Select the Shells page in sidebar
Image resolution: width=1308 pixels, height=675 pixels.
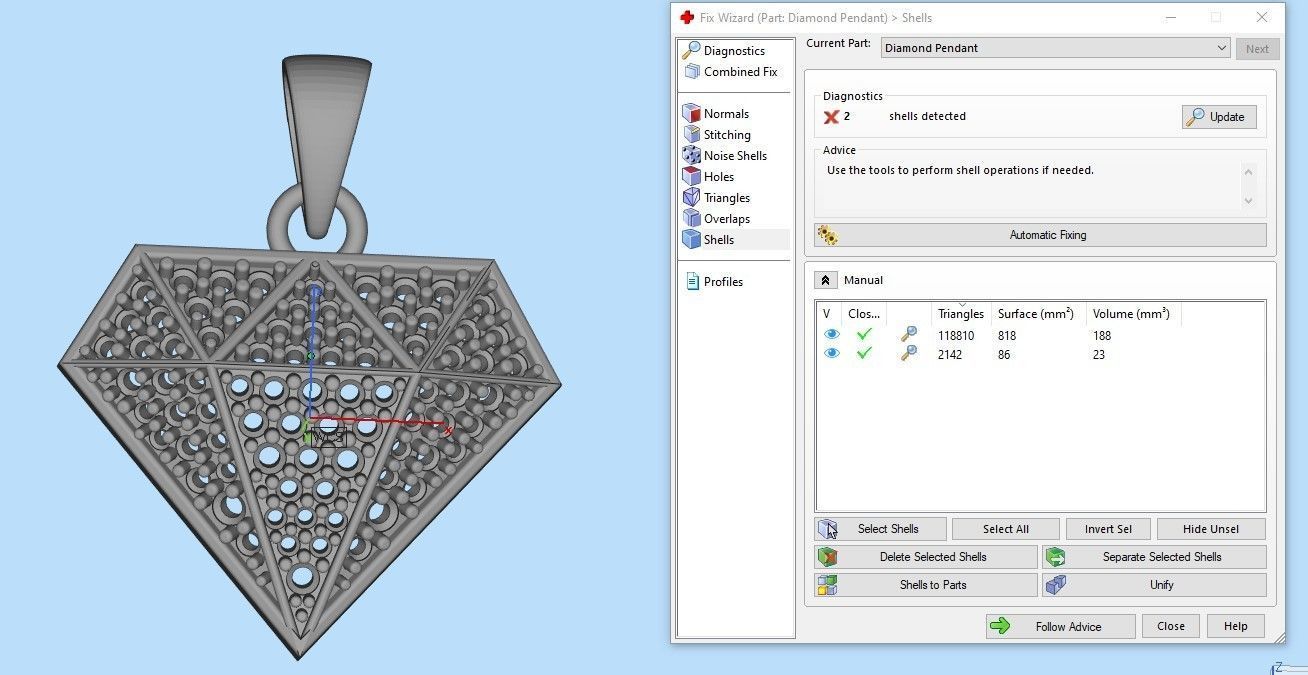click(x=719, y=240)
